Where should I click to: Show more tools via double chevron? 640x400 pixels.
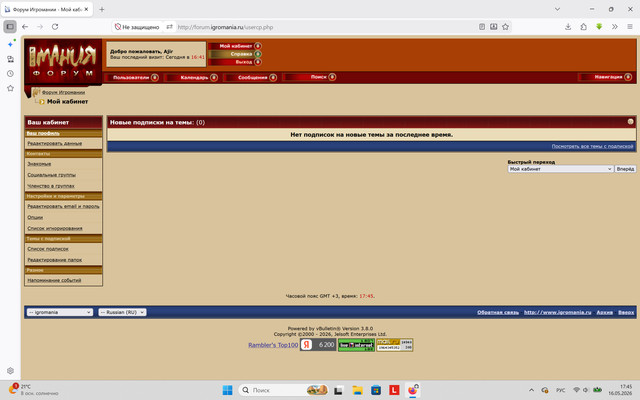[615, 27]
